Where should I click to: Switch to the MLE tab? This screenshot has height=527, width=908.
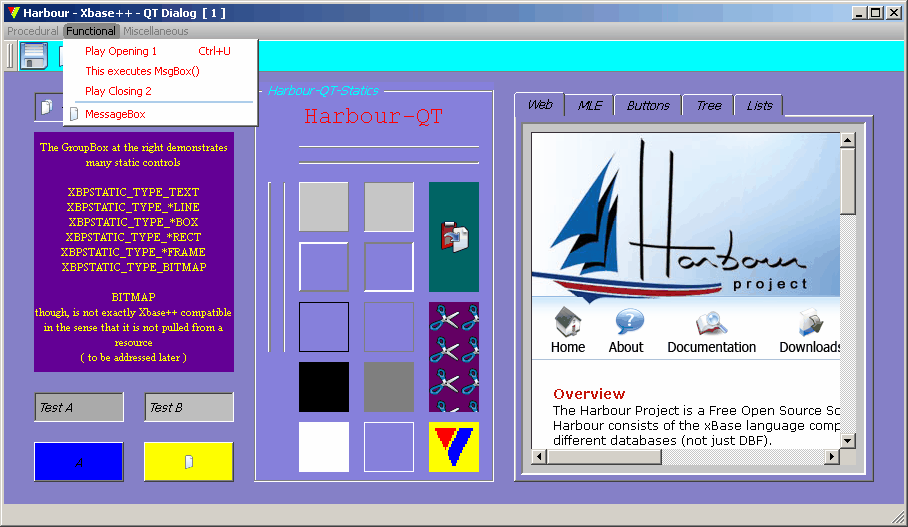(590, 105)
